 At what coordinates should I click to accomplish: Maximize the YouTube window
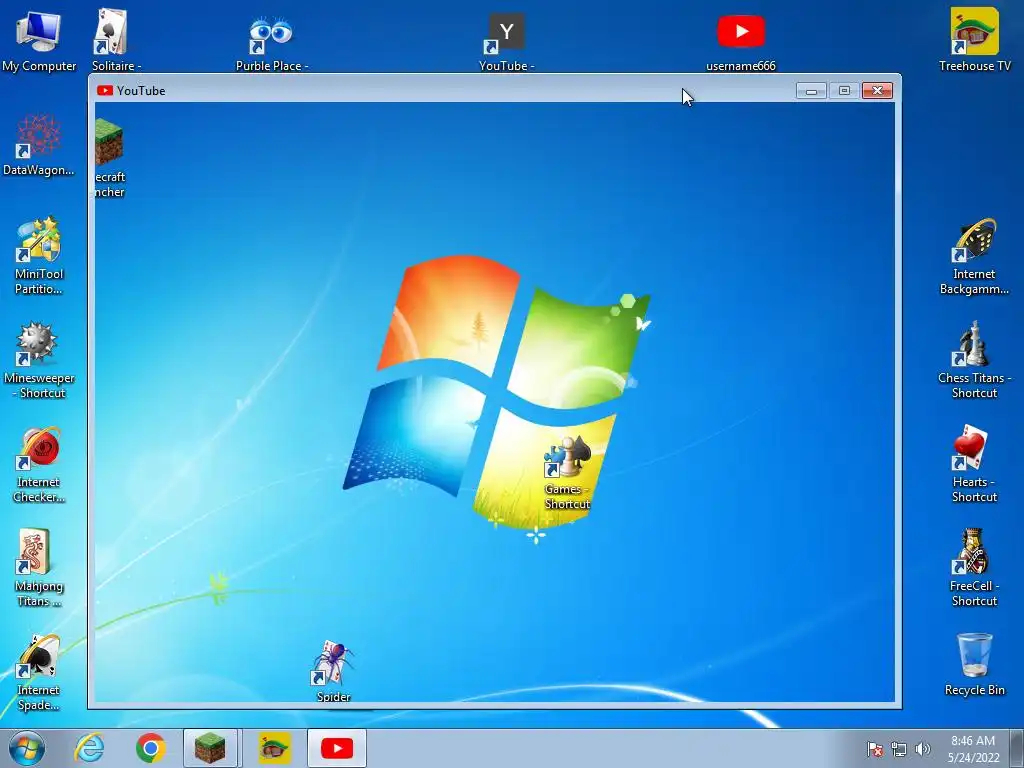(x=844, y=91)
